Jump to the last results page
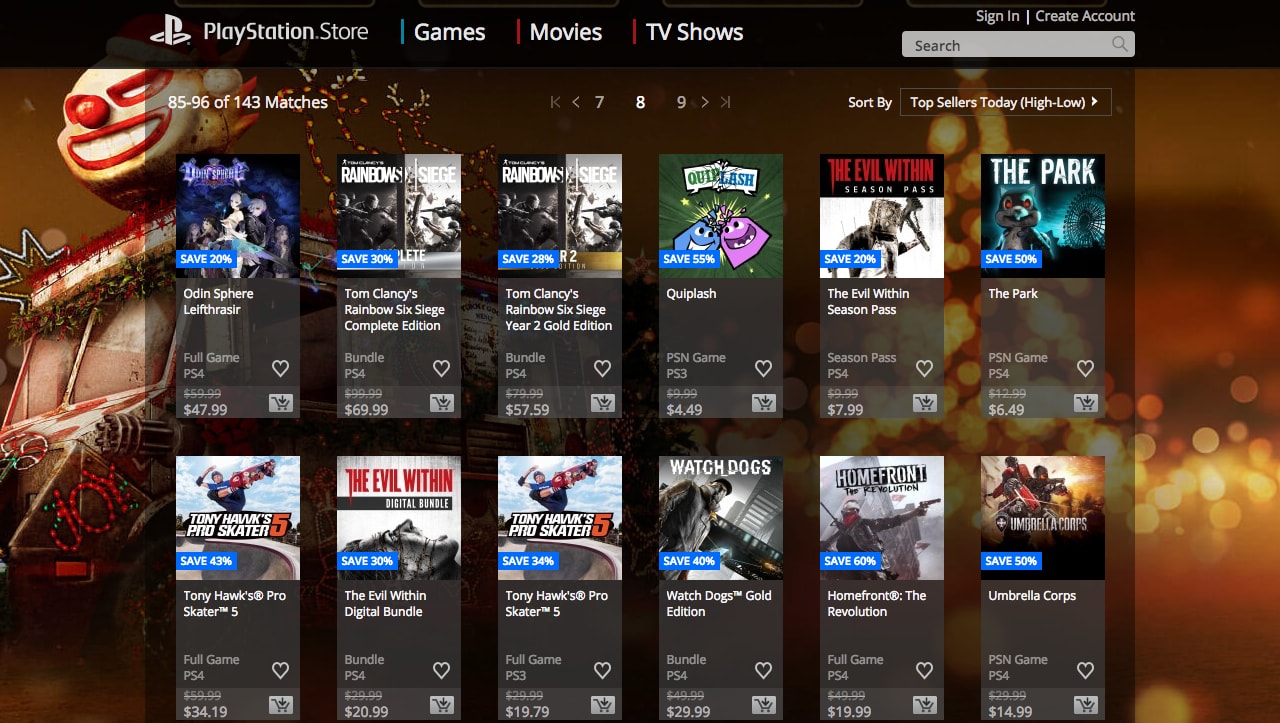 pos(725,102)
